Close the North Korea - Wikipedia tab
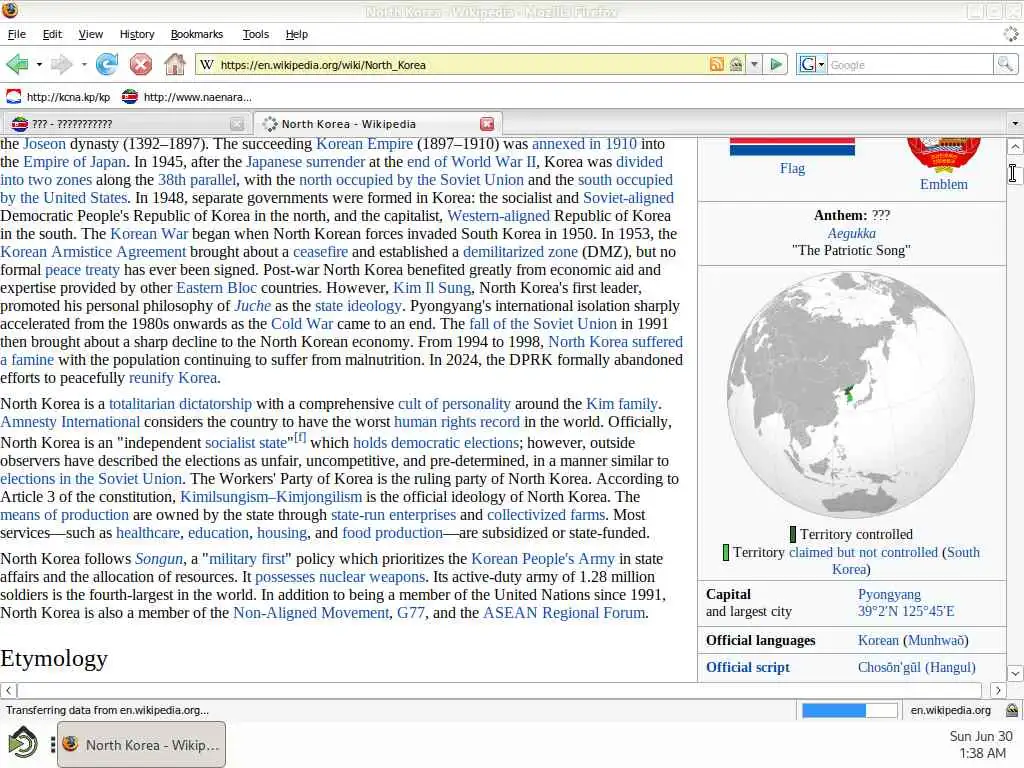The image size is (1024, 768). tap(487, 124)
